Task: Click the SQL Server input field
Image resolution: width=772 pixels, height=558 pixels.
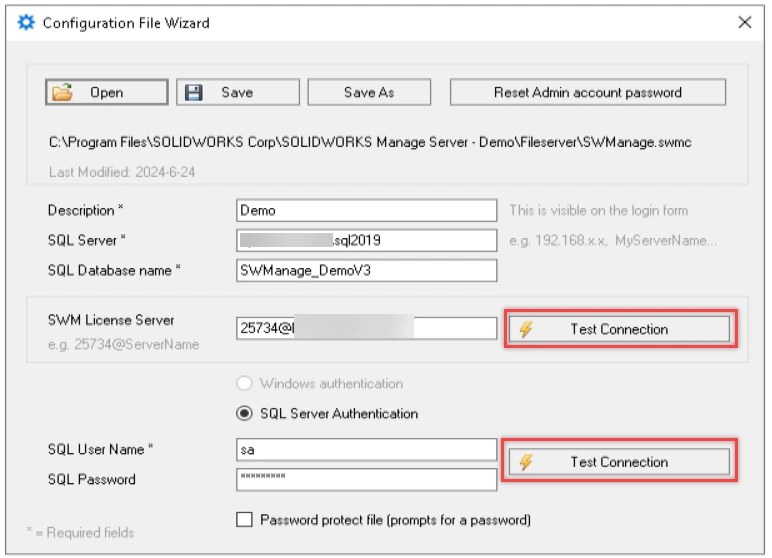Action: [x=366, y=240]
